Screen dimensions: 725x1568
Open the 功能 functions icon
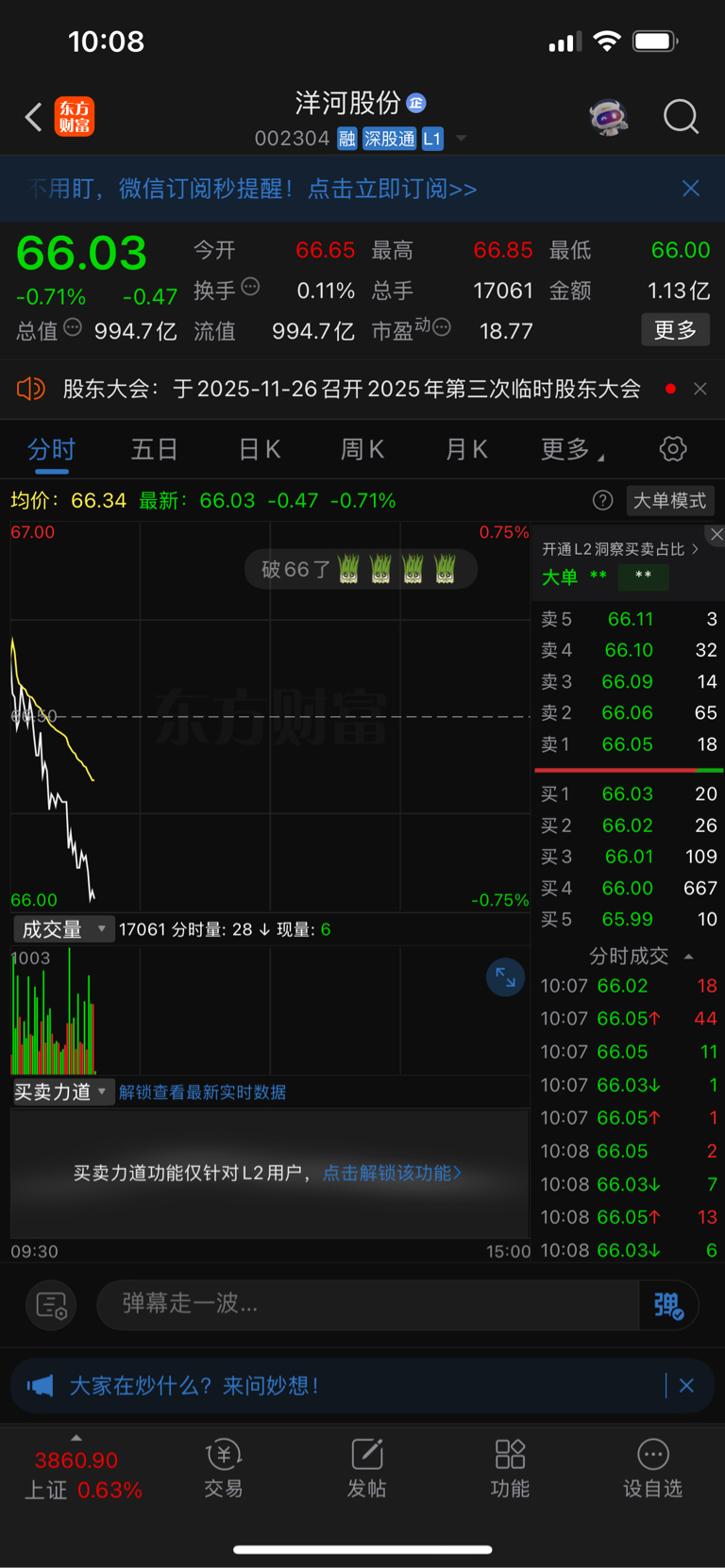click(510, 1469)
